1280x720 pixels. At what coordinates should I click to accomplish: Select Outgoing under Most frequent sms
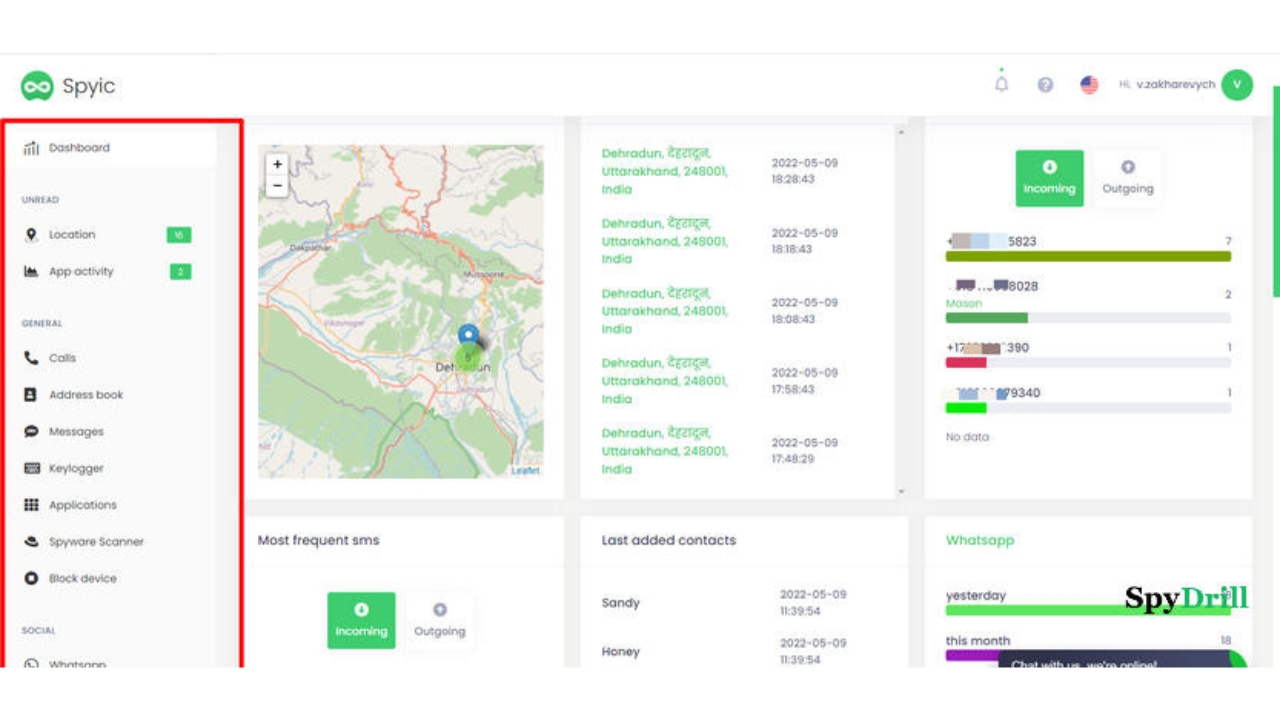pos(440,620)
